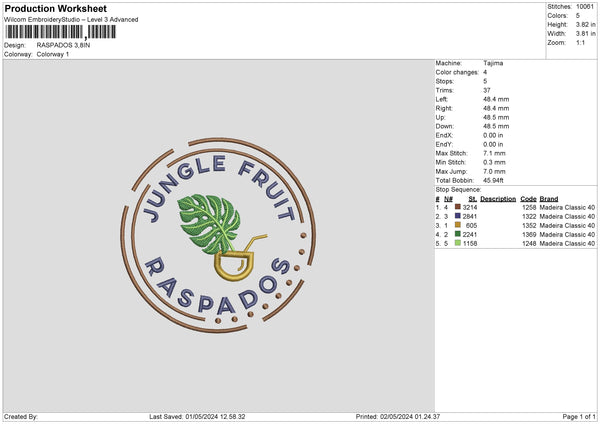Viewport: 600px width, 424px height.
Task: Click the stitch count 605 in stop sequence
Action: click(471, 225)
